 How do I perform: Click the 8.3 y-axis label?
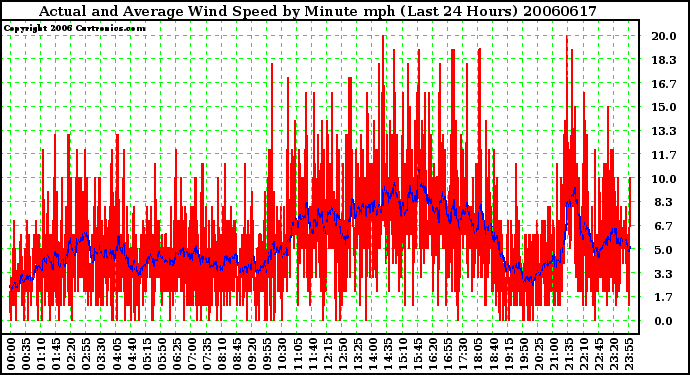point(664,202)
